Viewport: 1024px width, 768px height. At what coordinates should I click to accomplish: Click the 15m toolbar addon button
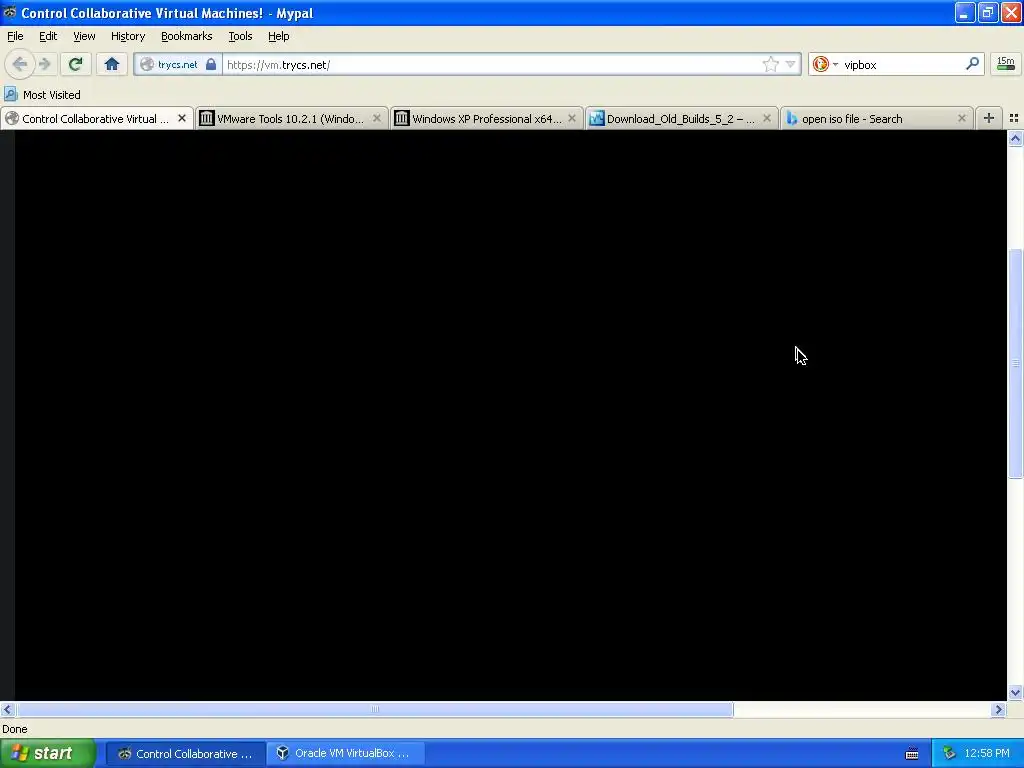(x=1006, y=64)
